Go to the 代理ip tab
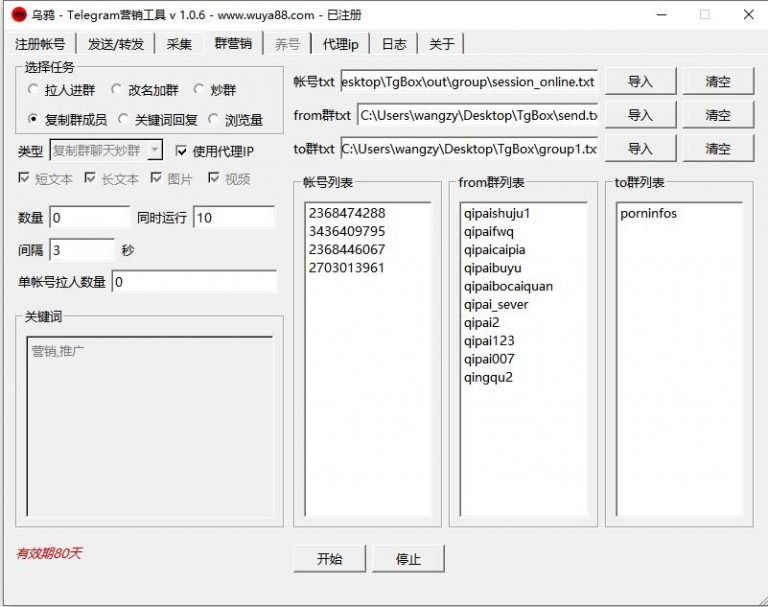This screenshot has height=607, width=768. coord(340,44)
